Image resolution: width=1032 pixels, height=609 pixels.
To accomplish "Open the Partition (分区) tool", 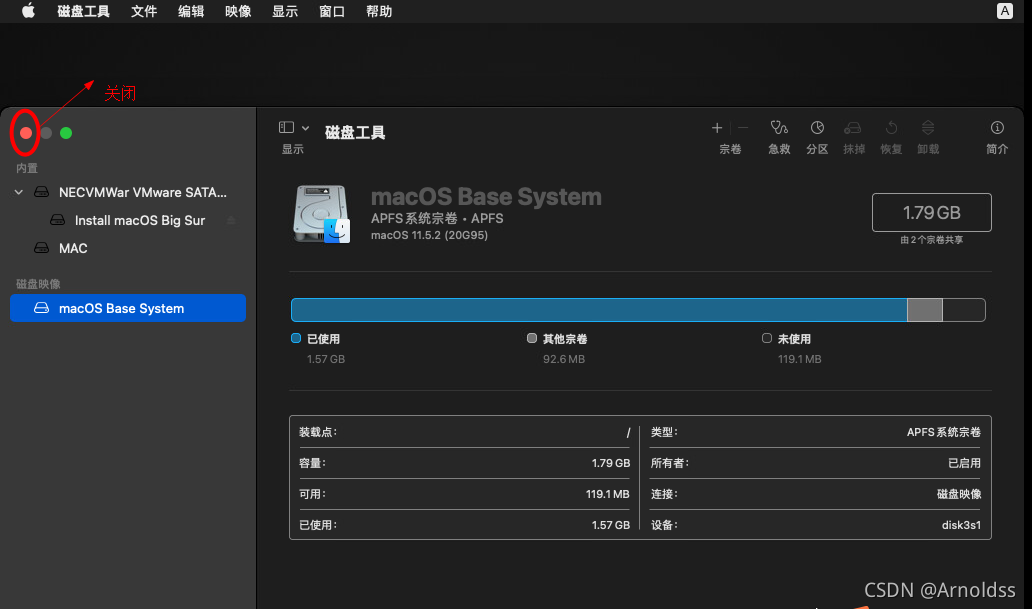I will 817,137.
